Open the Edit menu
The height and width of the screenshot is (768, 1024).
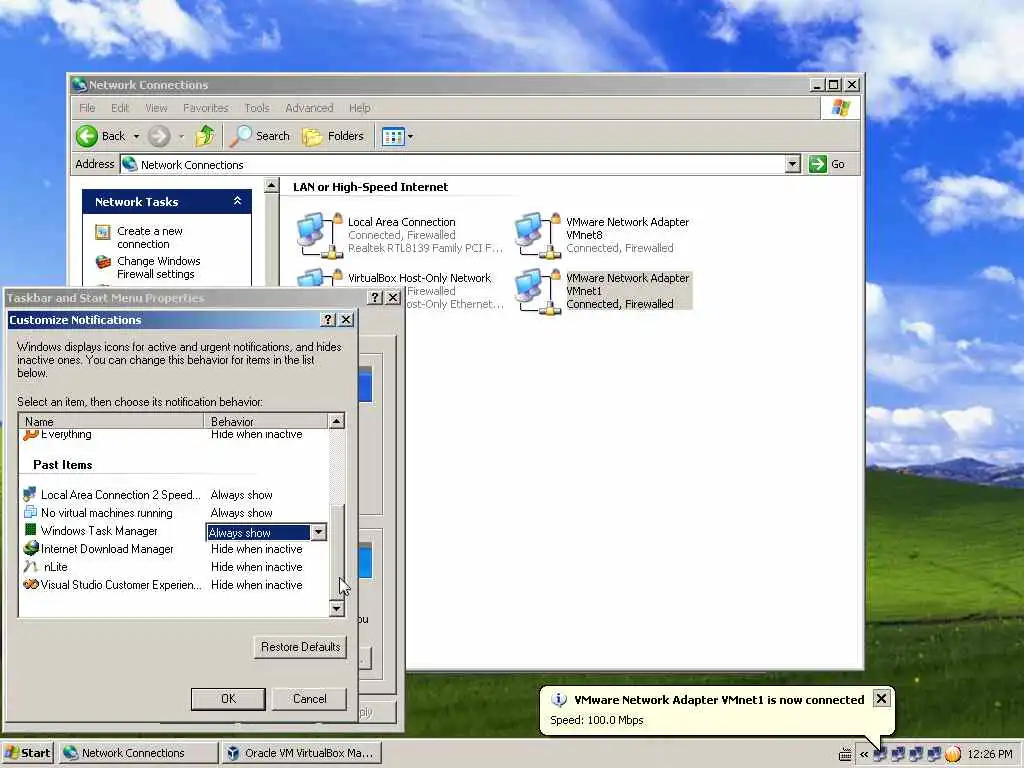[x=120, y=108]
